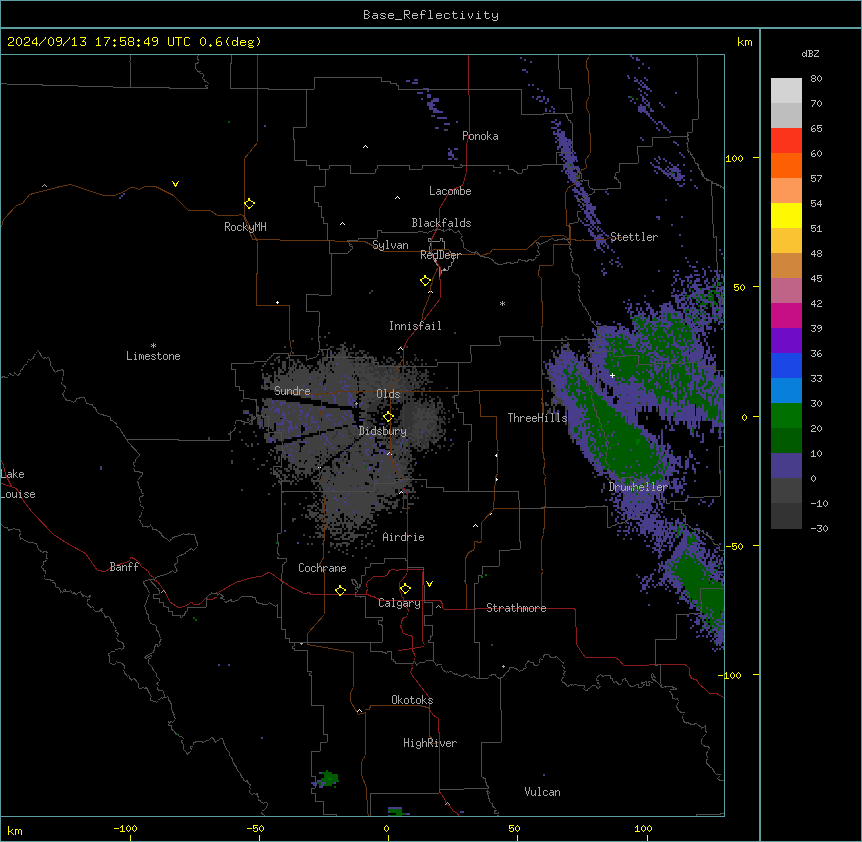
Task: Click the yellow marker above Calgary label
Action: [405, 589]
